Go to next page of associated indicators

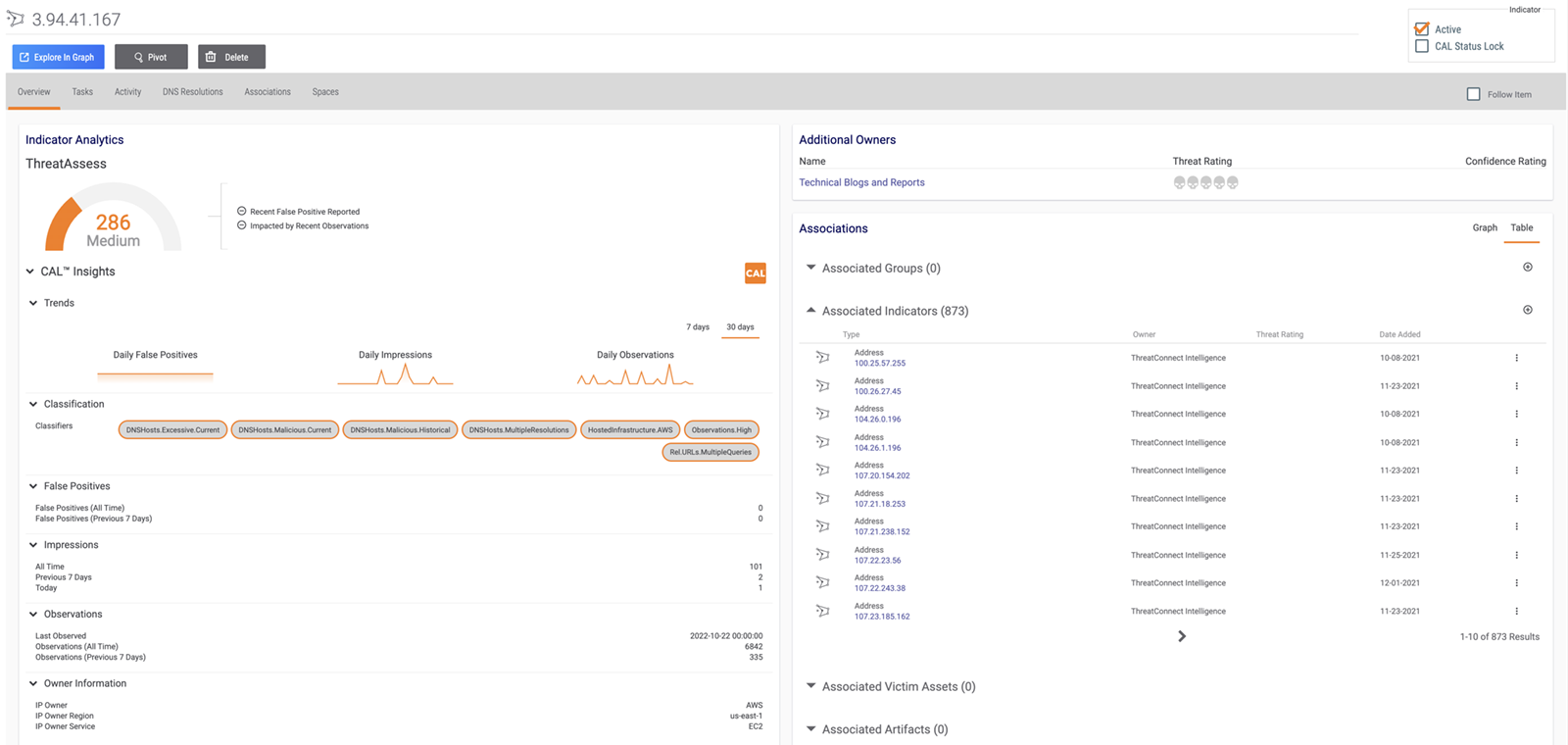click(1182, 636)
